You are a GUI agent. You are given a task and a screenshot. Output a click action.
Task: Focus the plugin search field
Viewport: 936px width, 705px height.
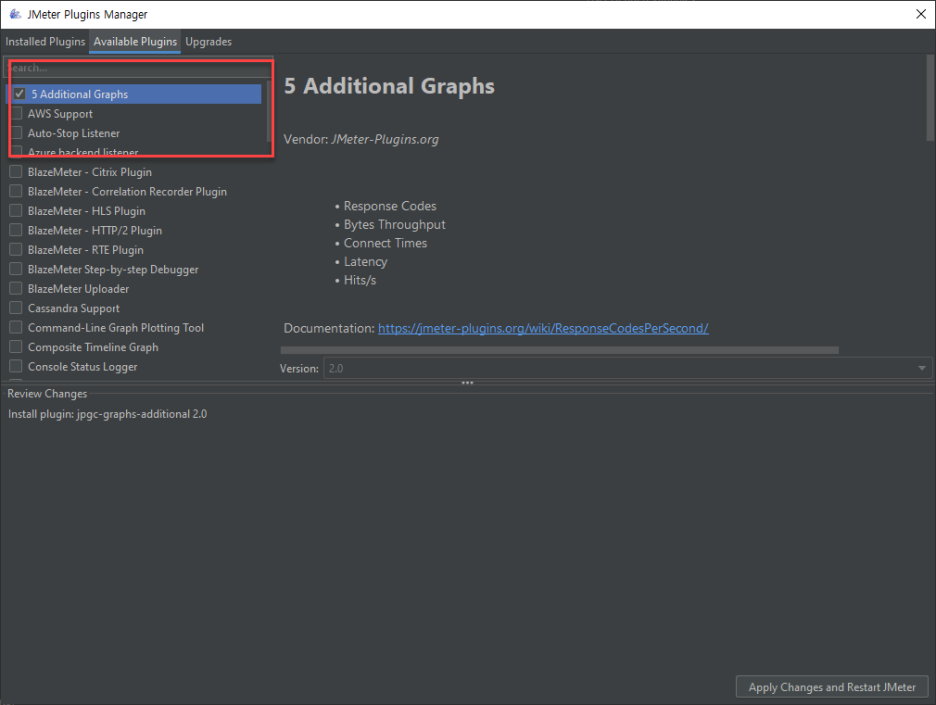point(138,67)
